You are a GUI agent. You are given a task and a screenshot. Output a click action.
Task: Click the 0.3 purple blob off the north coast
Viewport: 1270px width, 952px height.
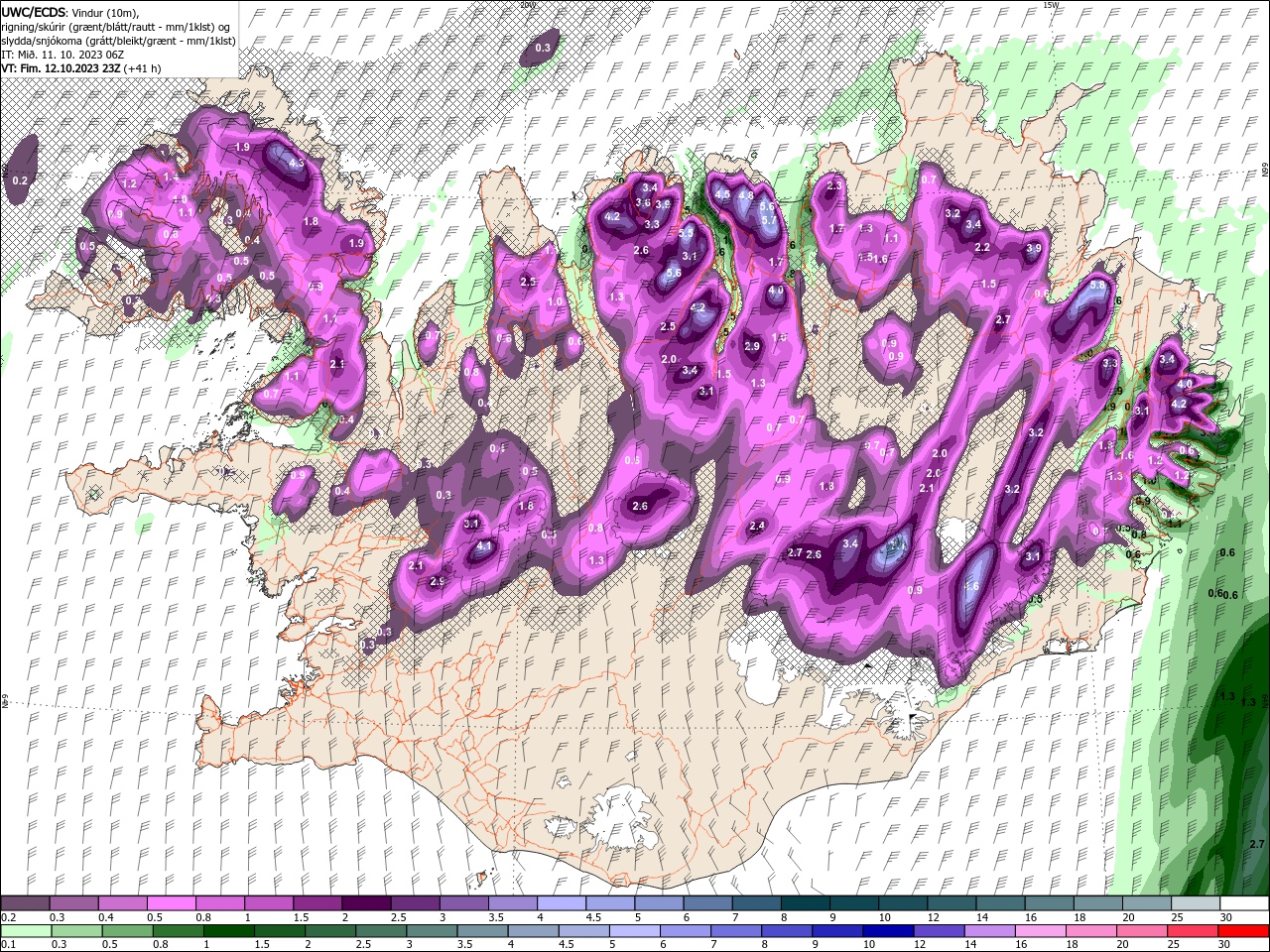point(543,48)
